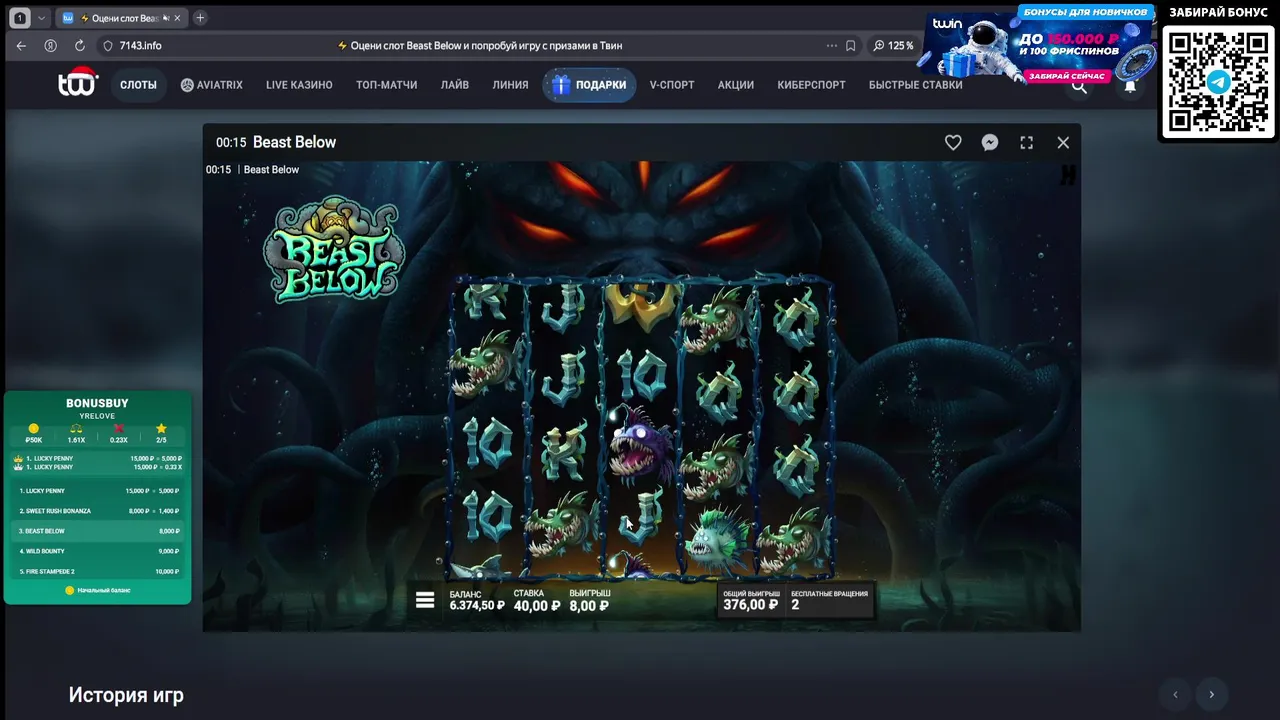Select row 5. FIRE STAMPEDE 2
The width and height of the screenshot is (1280, 720).
pos(98,571)
